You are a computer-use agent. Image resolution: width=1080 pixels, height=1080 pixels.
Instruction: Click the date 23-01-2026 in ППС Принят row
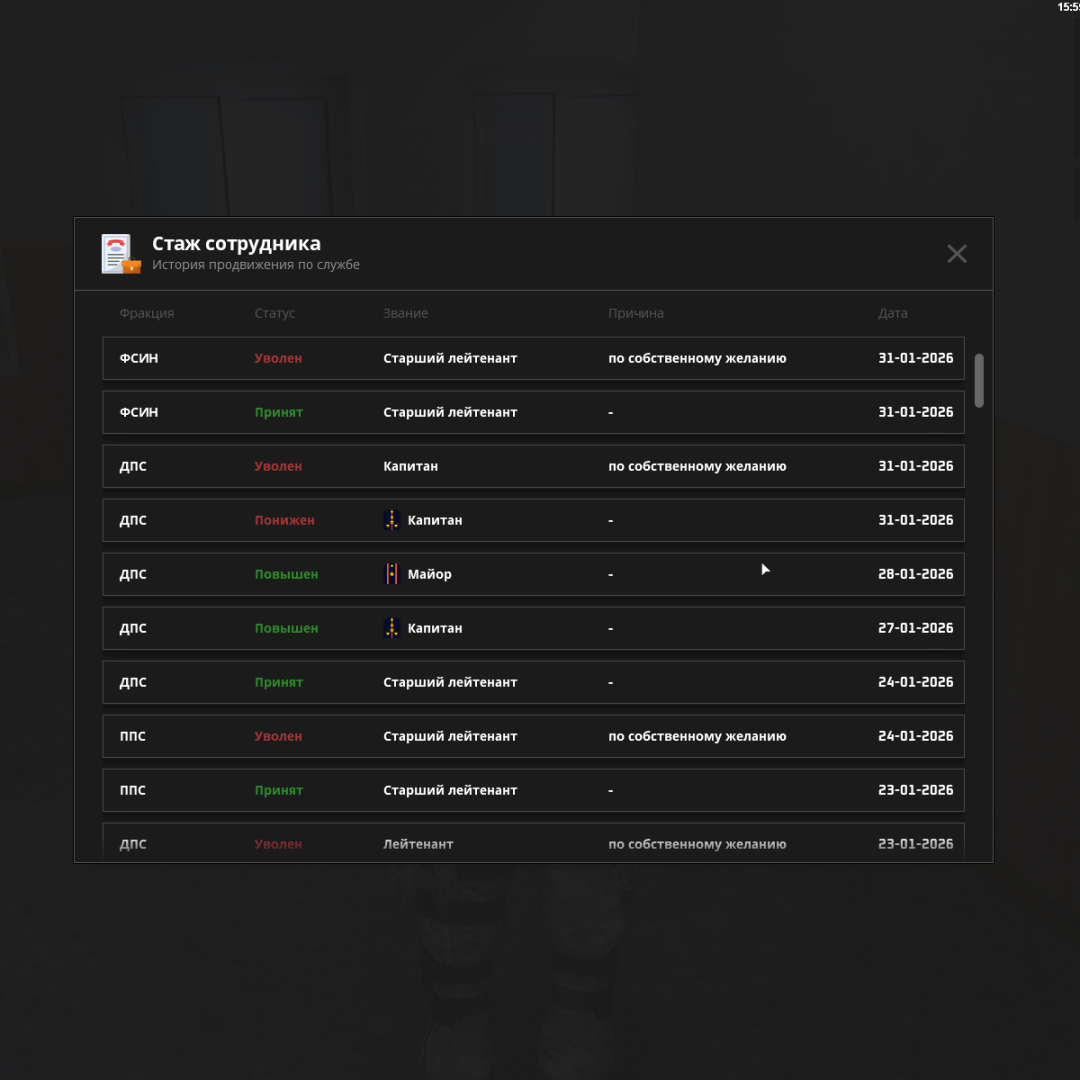[x=915, y=790]
